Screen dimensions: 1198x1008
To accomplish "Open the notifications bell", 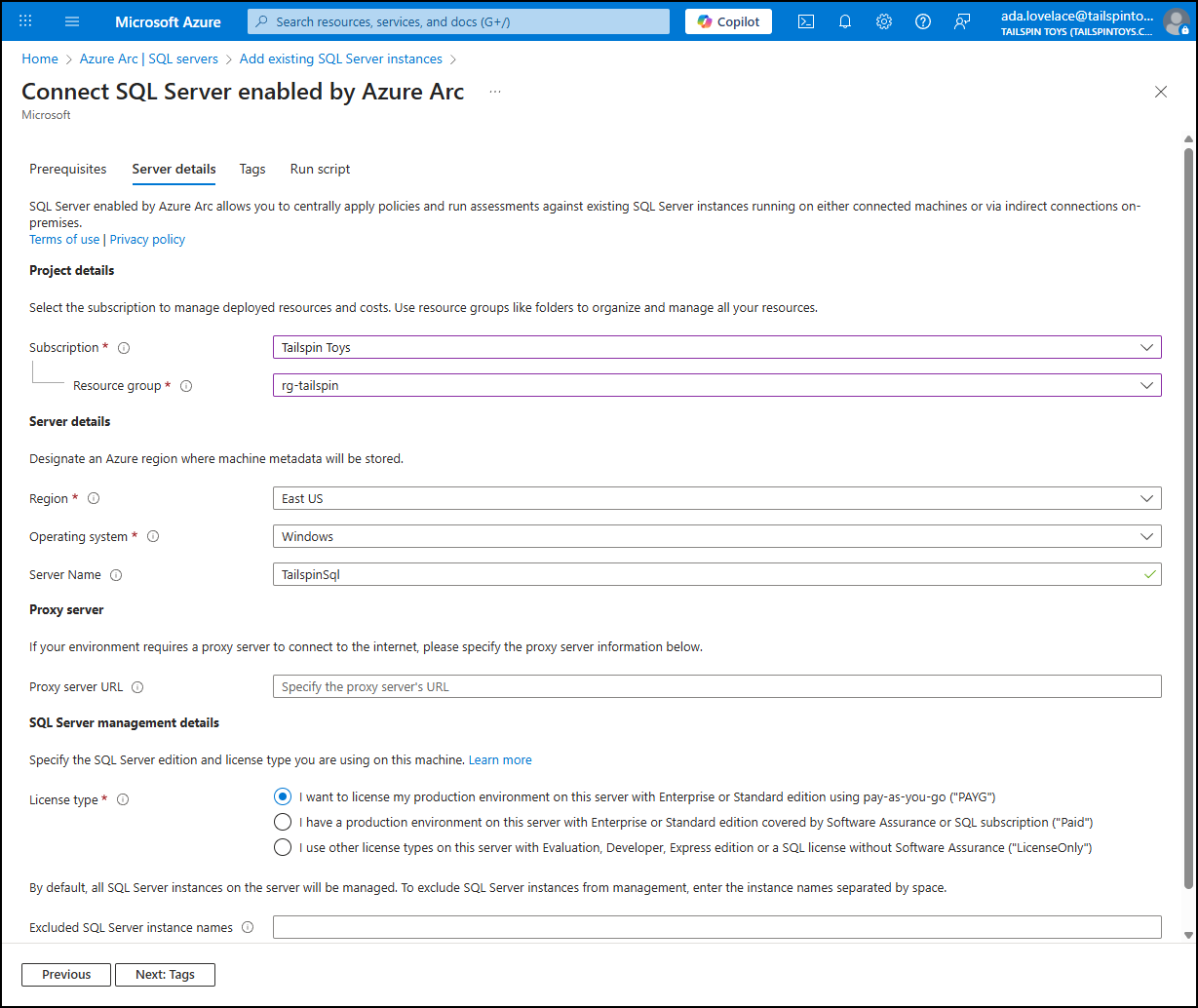I will point(845,21).
